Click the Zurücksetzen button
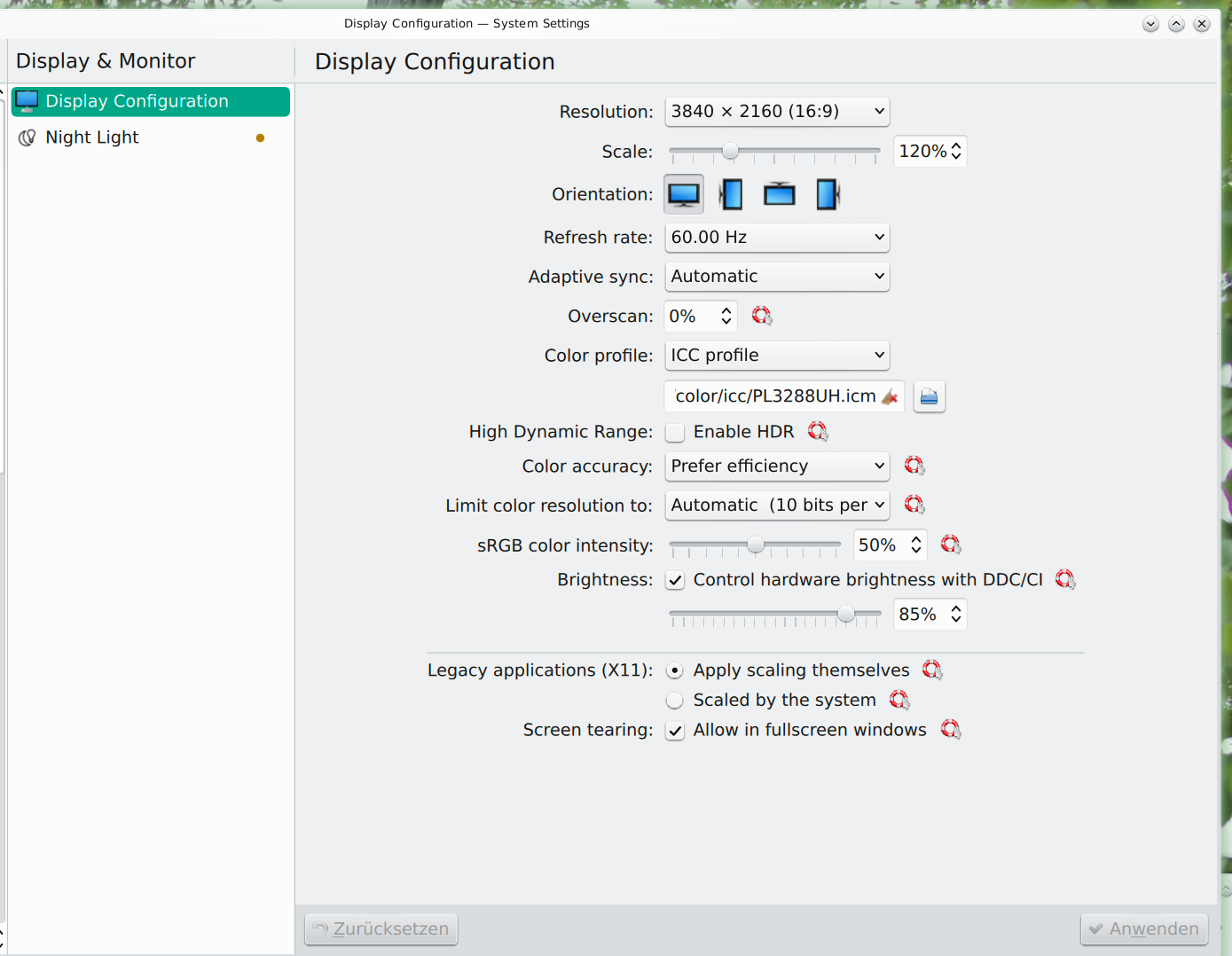 381,929
